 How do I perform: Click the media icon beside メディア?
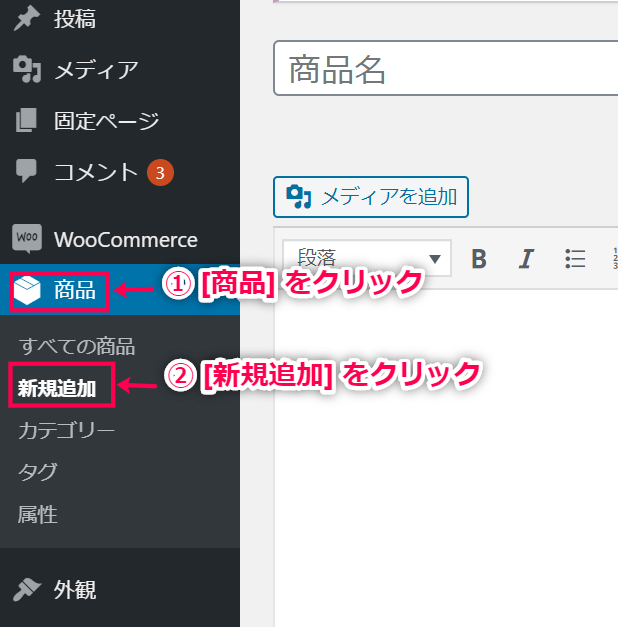click(27, 70)
